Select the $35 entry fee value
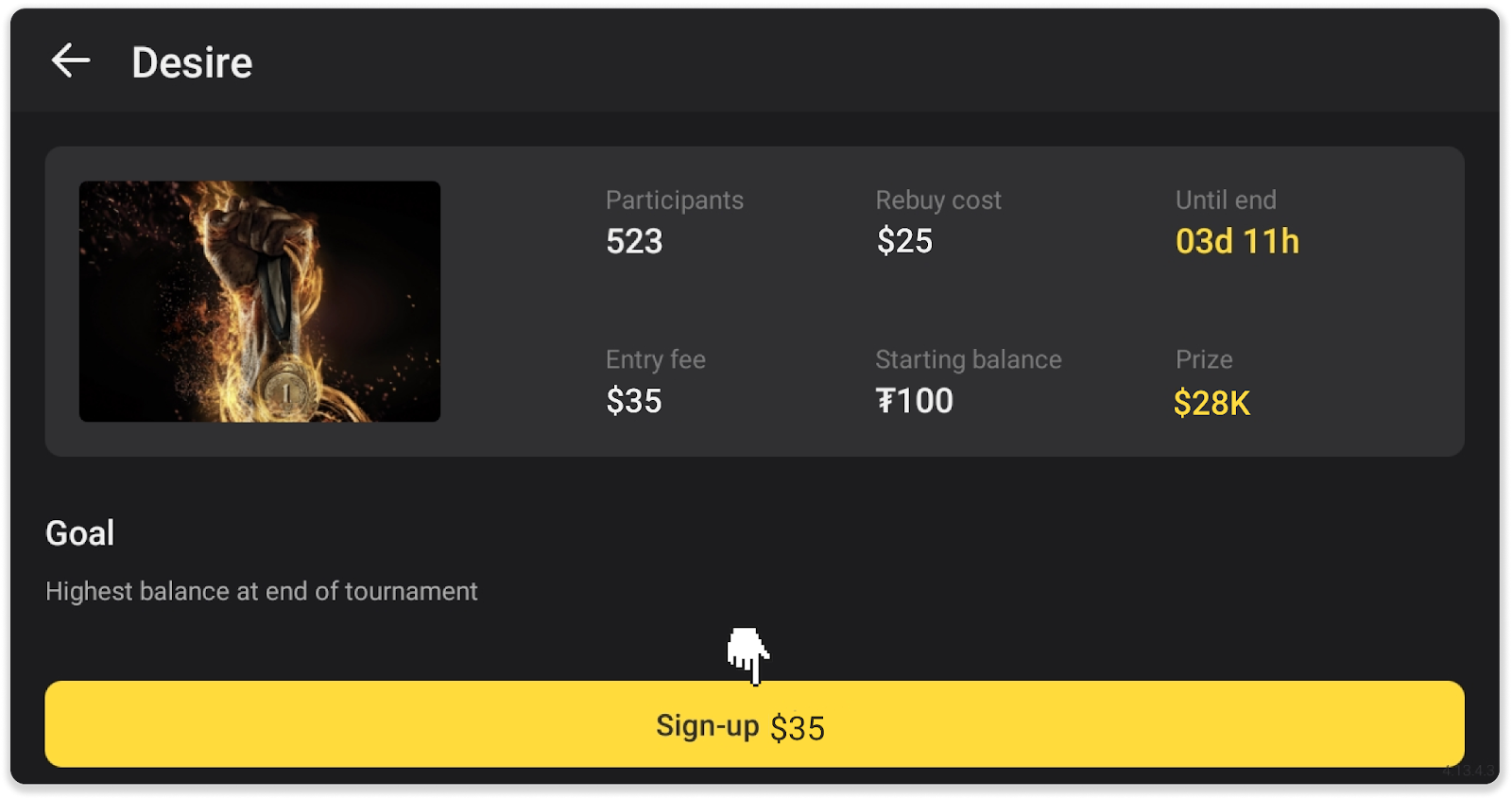 coord(633,402)
